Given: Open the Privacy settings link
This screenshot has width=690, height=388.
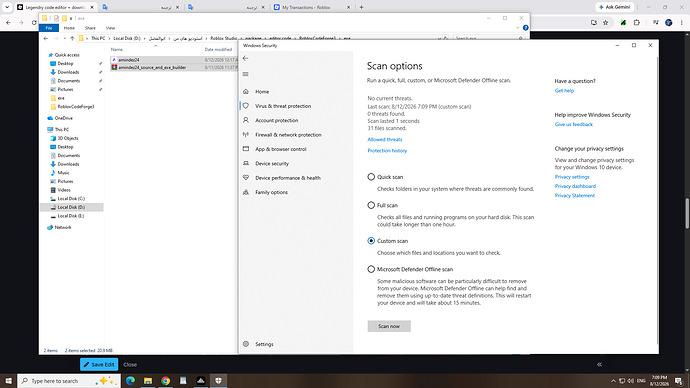Looking at the screenshot, I should pyautogui.click(x=572, y=177).
